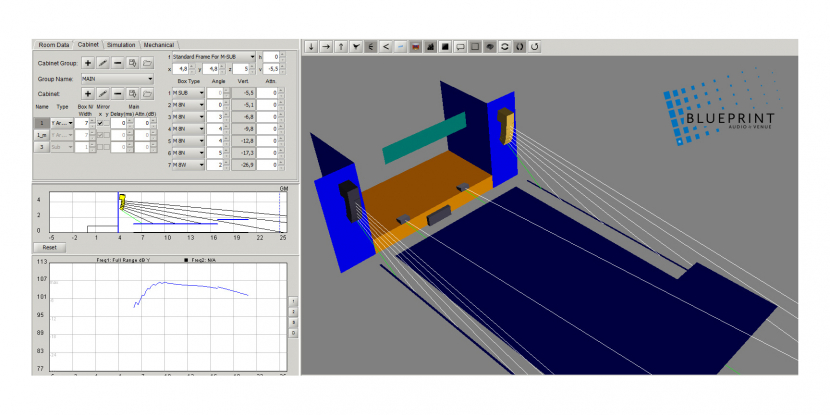The height and width of the screenshot is (415, 830).
Task: Remove cabinet group with minus icon
Action: click(x=118, y=63)
